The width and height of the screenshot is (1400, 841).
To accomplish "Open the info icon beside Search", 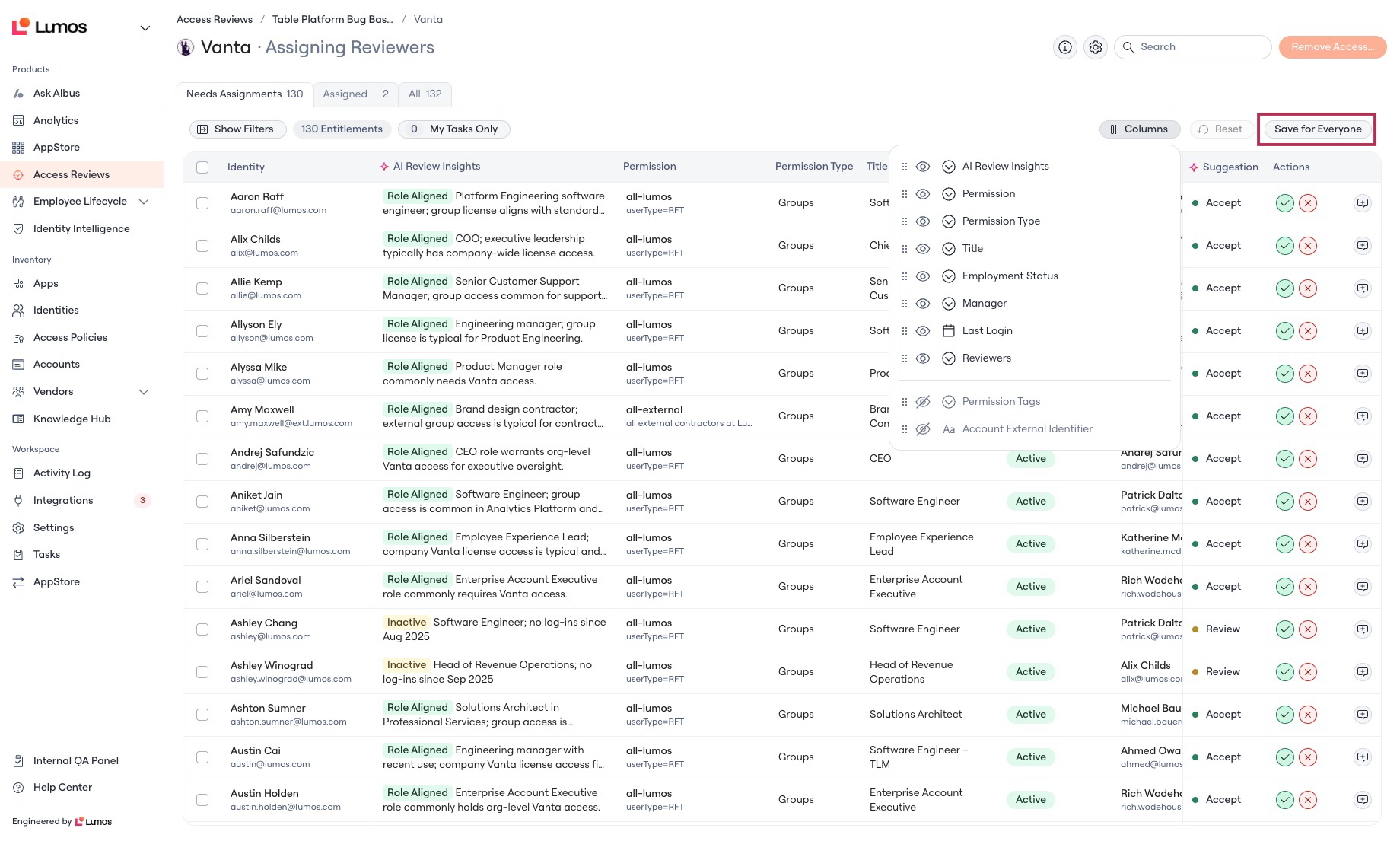I will pyautogui.click(x=1065, y=47).
